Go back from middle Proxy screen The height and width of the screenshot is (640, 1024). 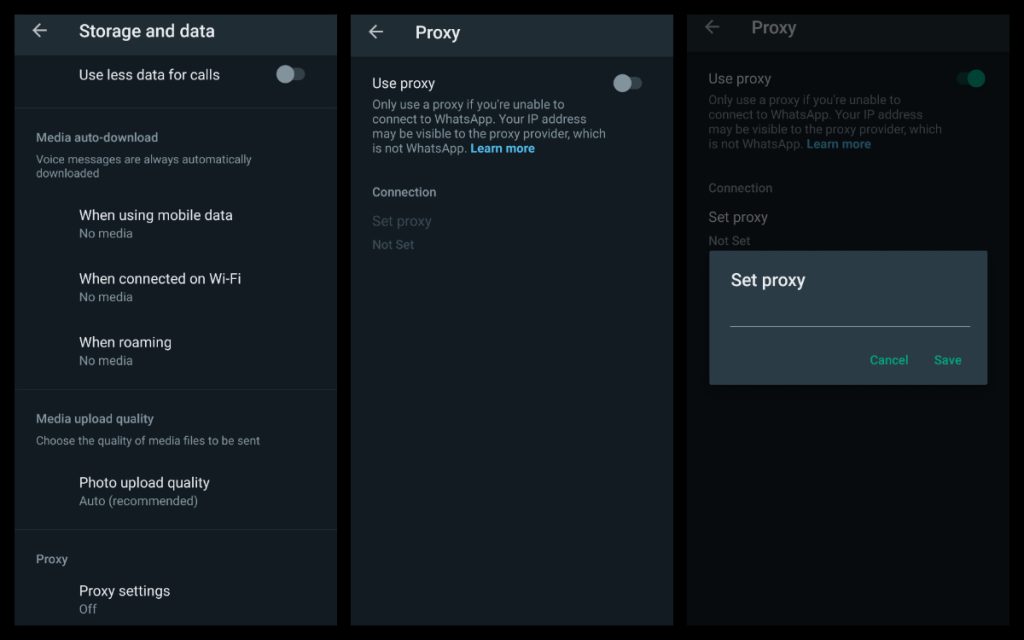(376, 32)
